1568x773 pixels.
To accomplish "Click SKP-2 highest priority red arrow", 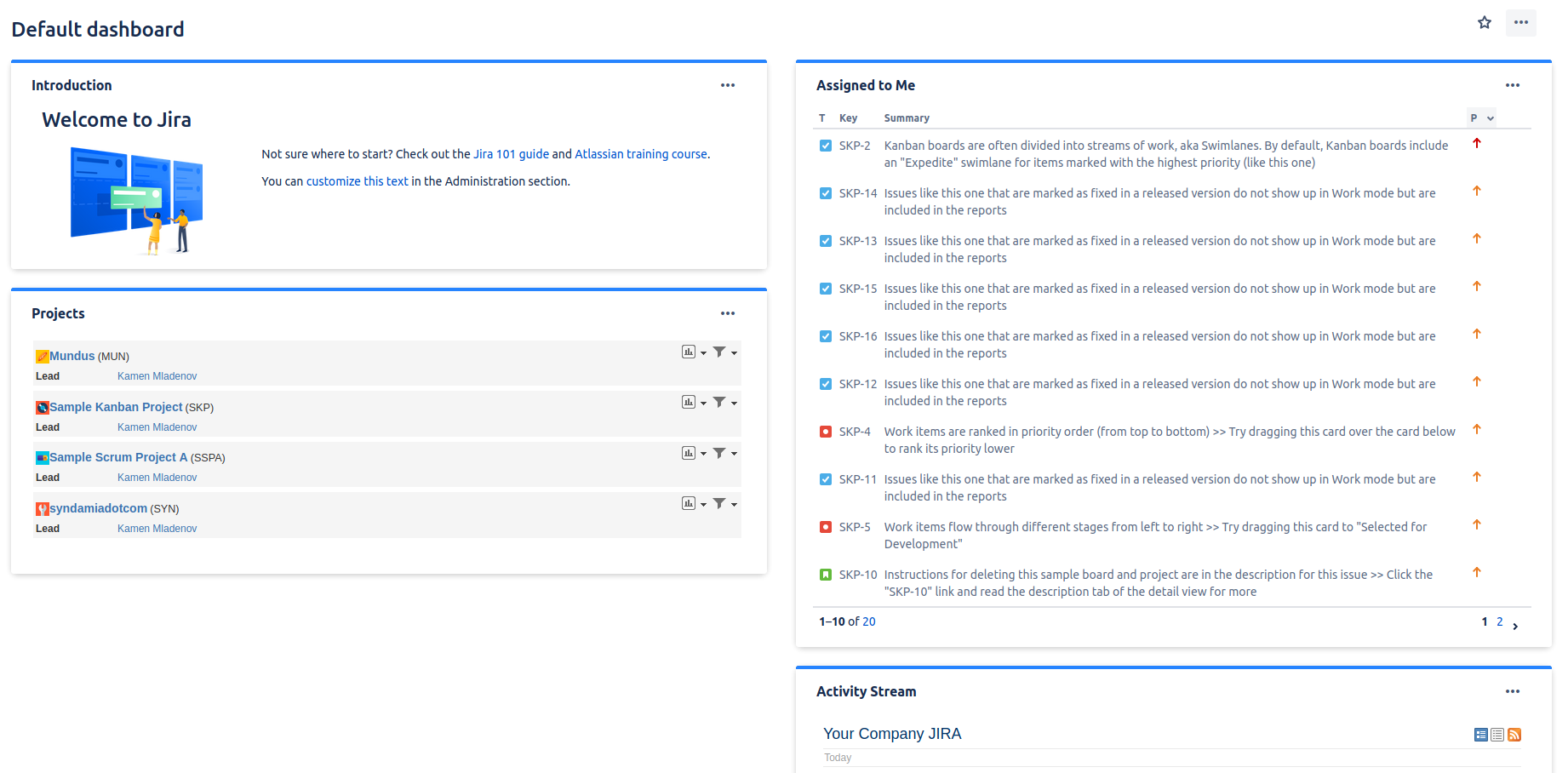I will click(1477, 143).
